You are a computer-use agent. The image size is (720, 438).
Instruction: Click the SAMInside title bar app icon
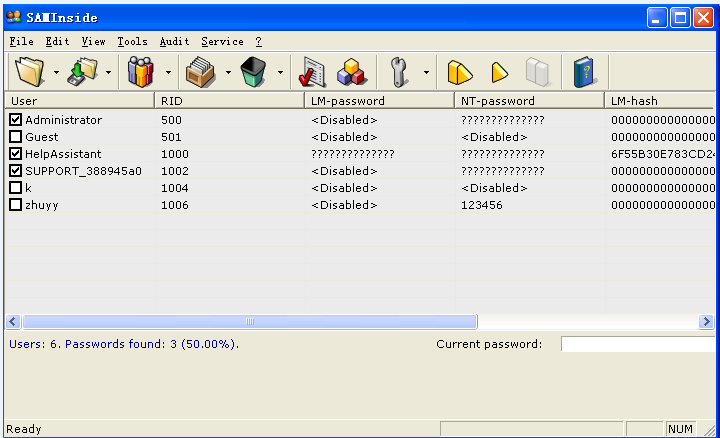coord(14,17)
